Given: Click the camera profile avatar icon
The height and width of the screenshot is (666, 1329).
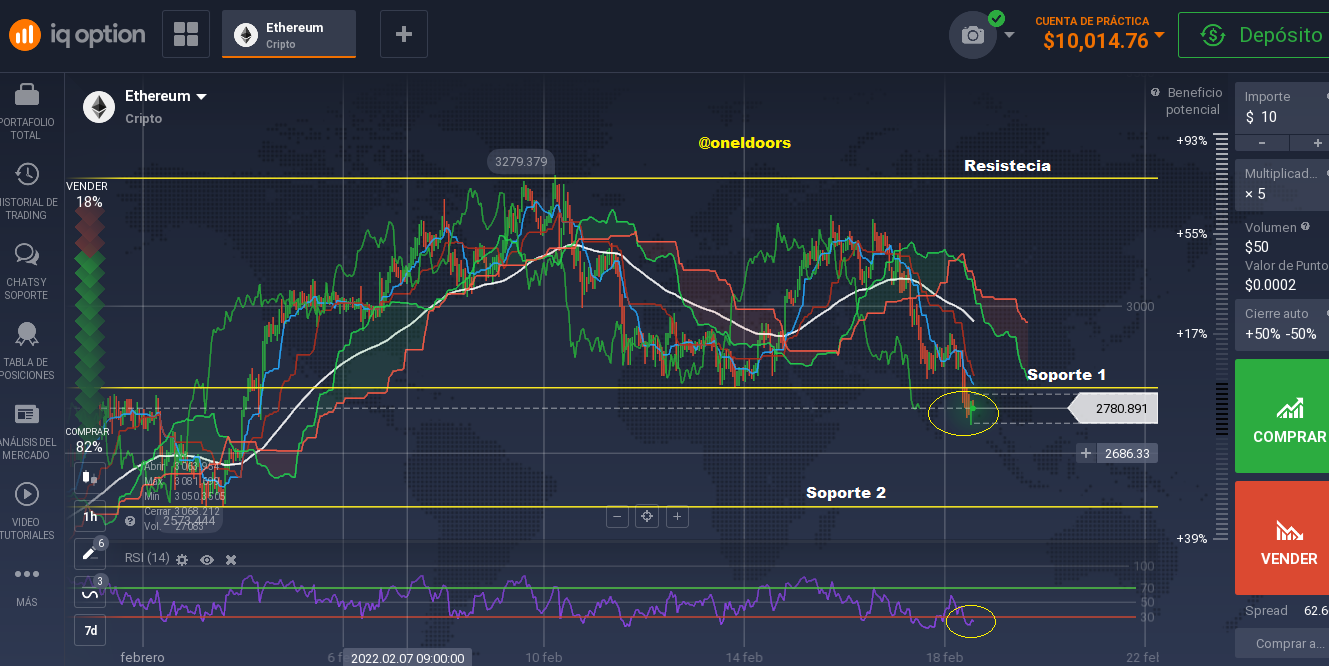Looking at the screenshot, I should (973, 35).
